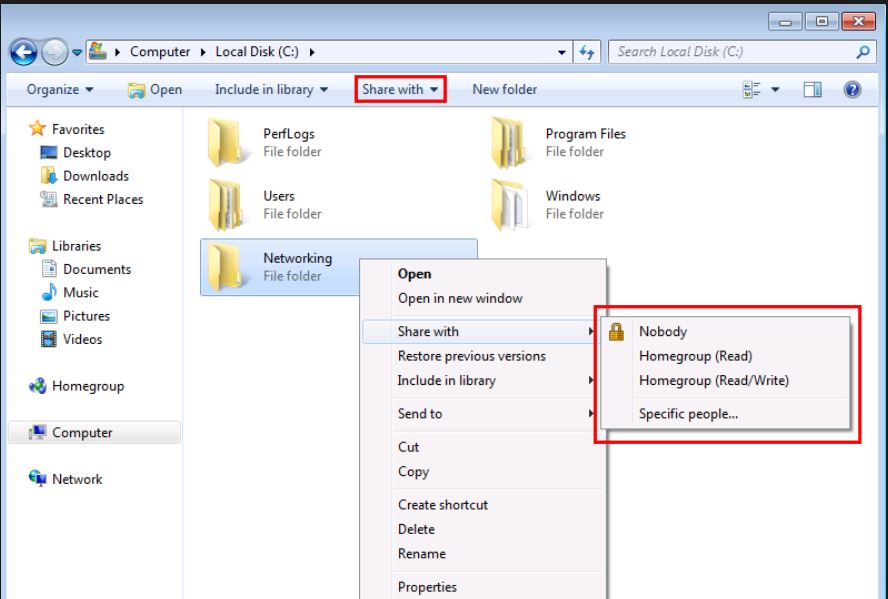Screen dimensions: 888x599
Task: Choose Copy from context menu
Action: 484,472
